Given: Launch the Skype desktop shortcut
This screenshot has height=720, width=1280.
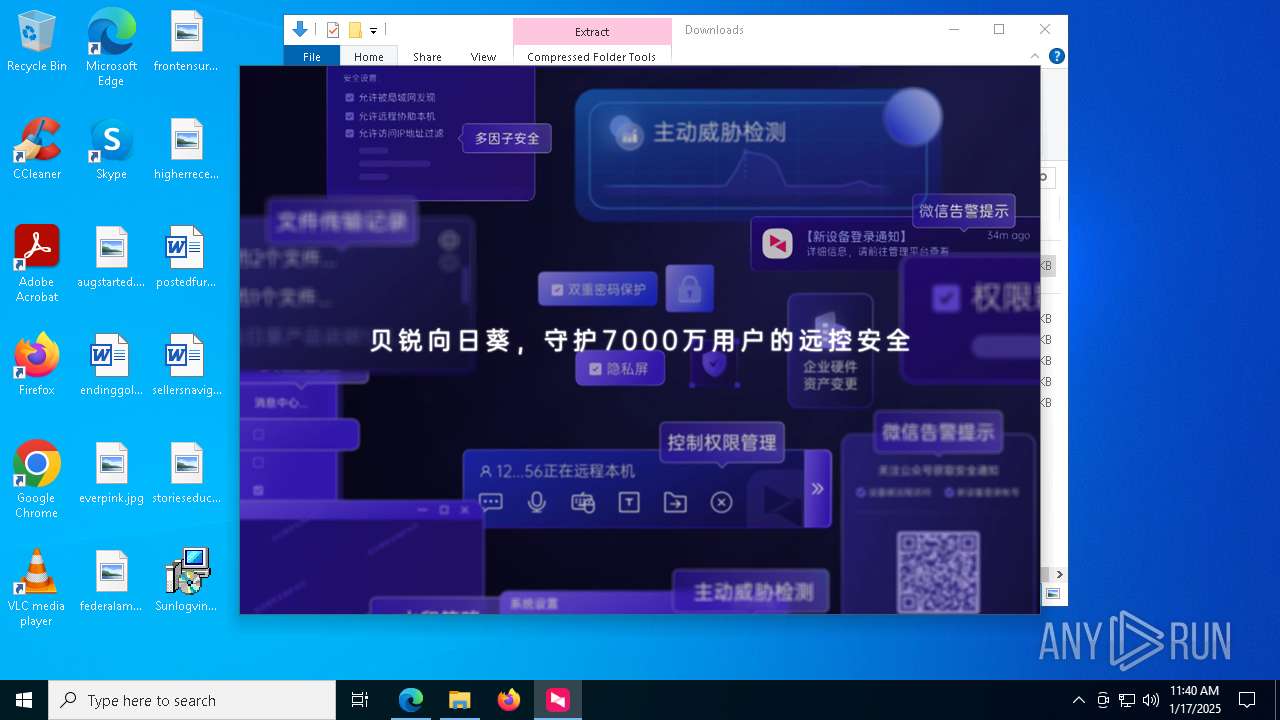Looking at the screenshot, I should pyautogui.click(x=111, y=150).
